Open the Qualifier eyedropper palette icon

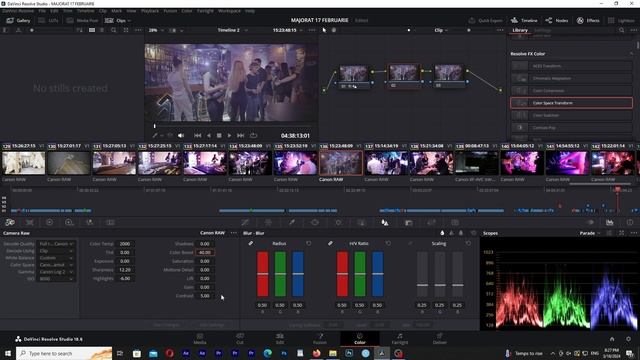click(x=292, y=222)
